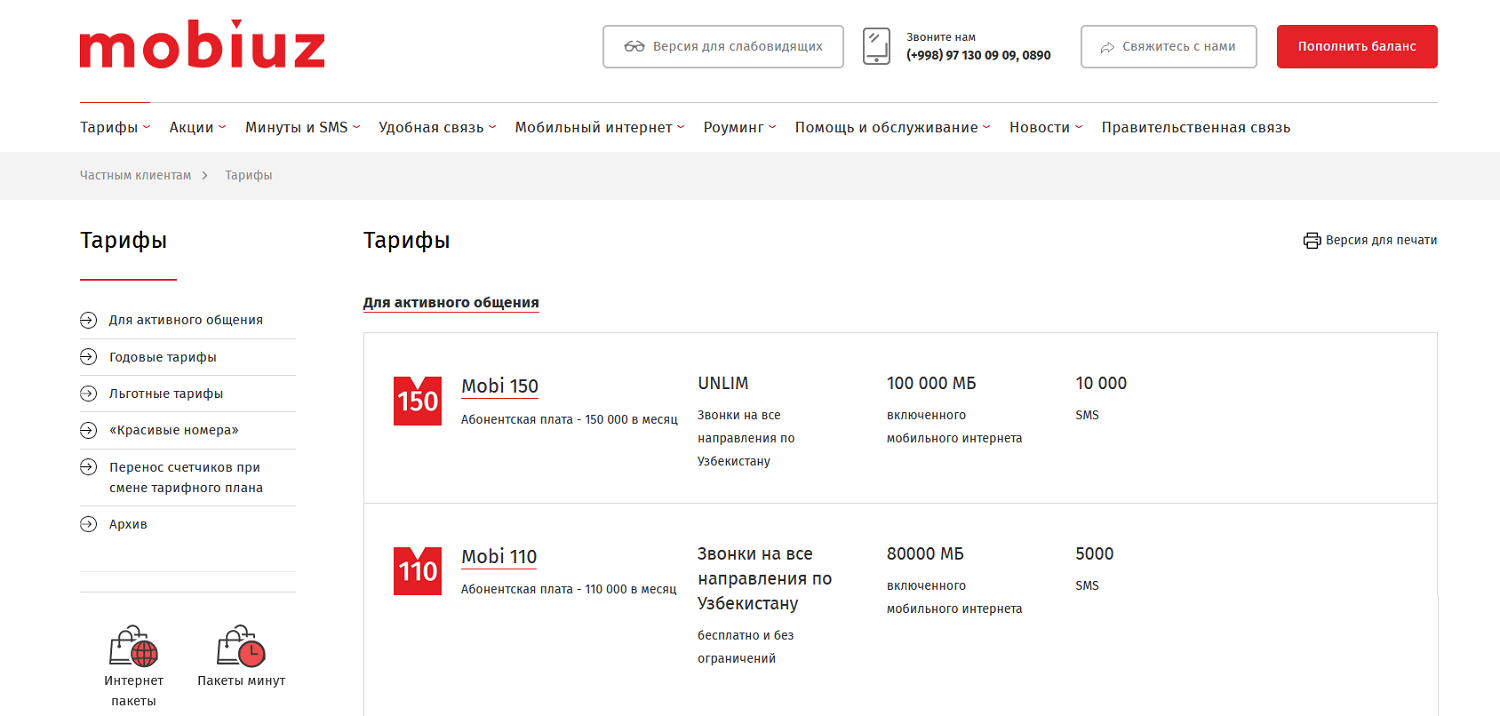Open the Удобная связь menu

(431, 127)
